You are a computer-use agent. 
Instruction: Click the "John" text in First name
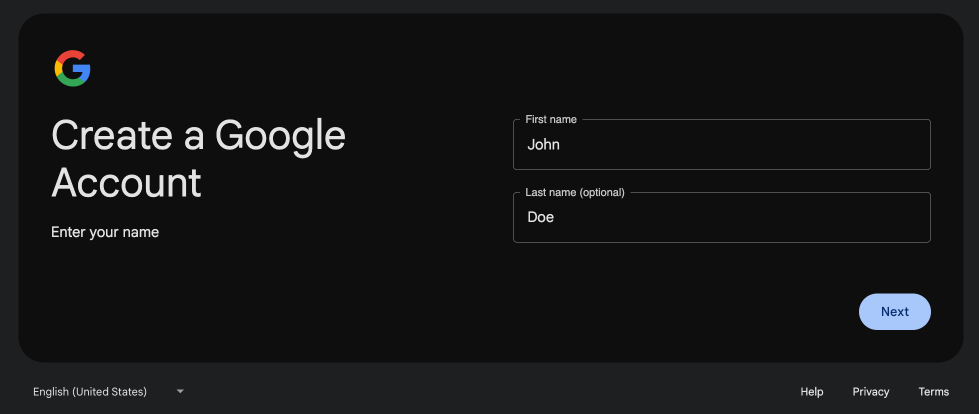coord(543,145)
